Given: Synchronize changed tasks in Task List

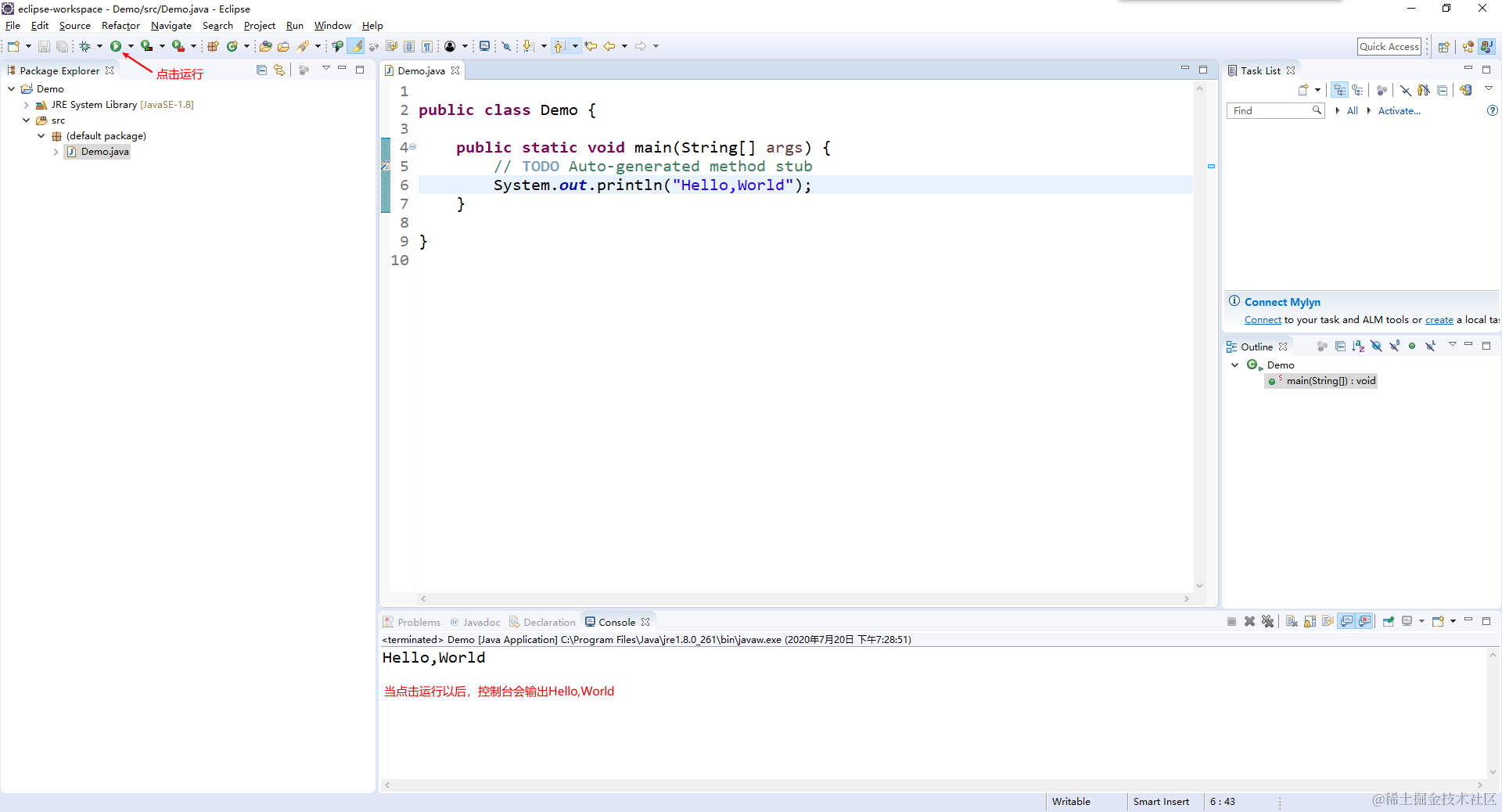Looking at the screenshot, I should tap(1466, 90).
